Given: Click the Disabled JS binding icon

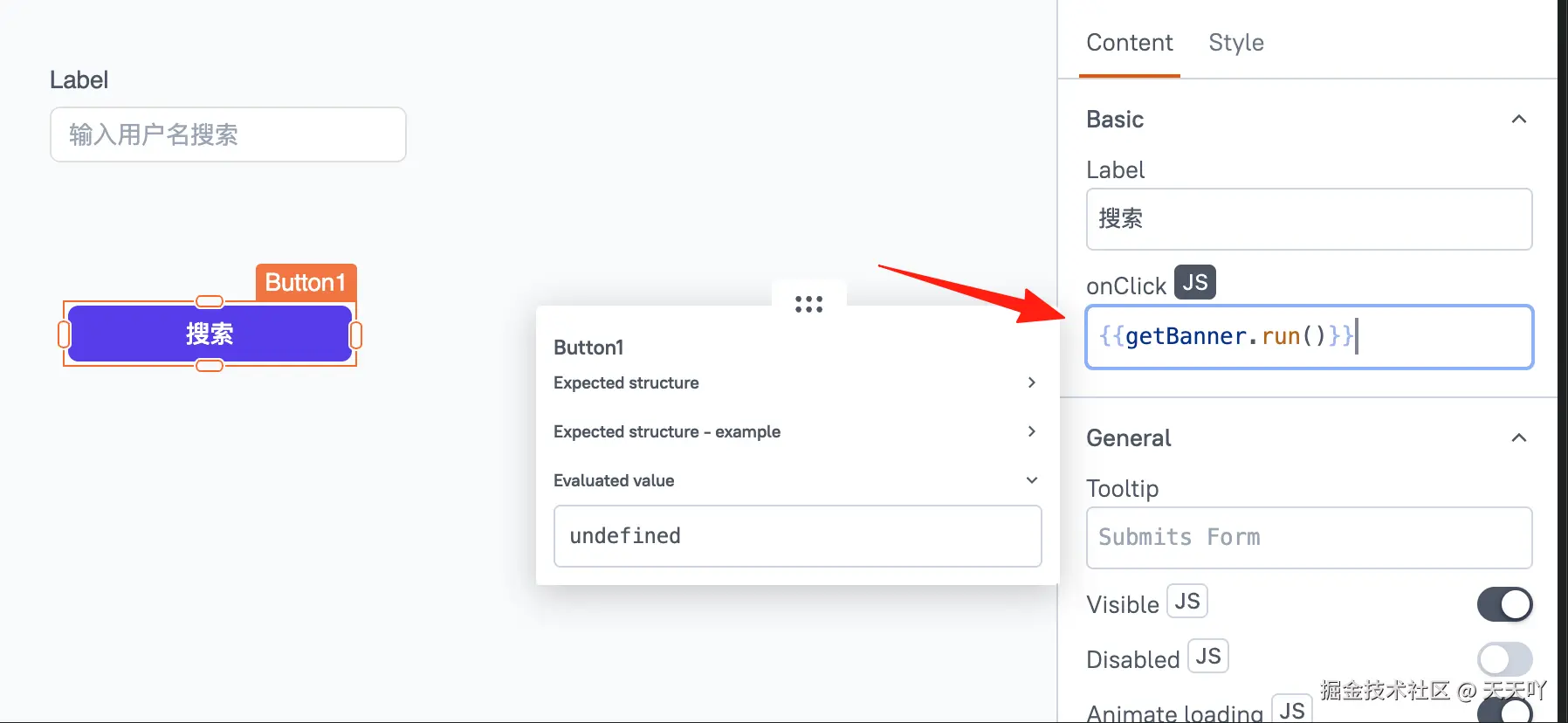Looking at the screenshot, I should pos(1207,657).
